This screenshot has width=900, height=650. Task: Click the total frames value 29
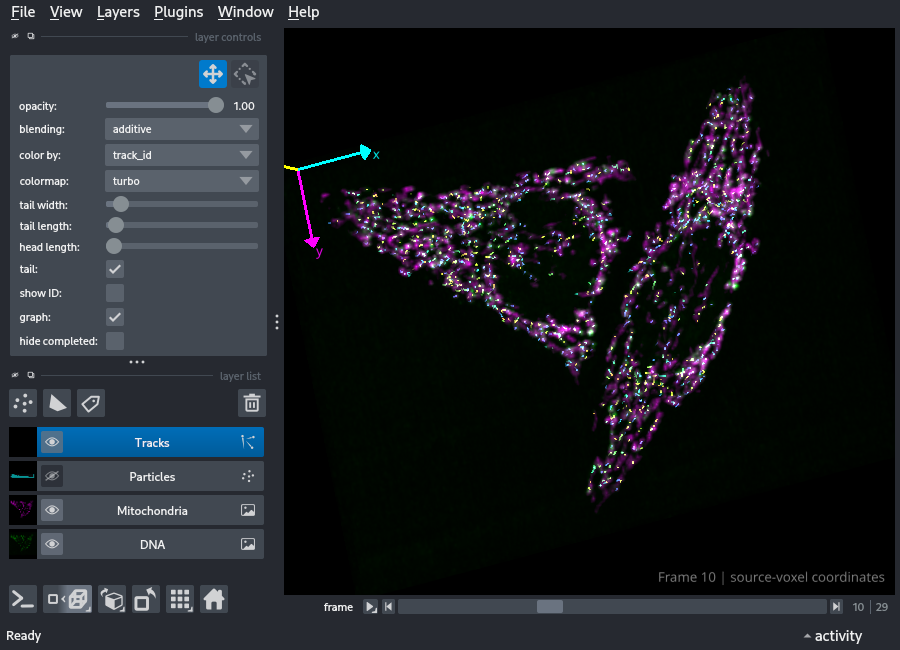coord(882,607)
